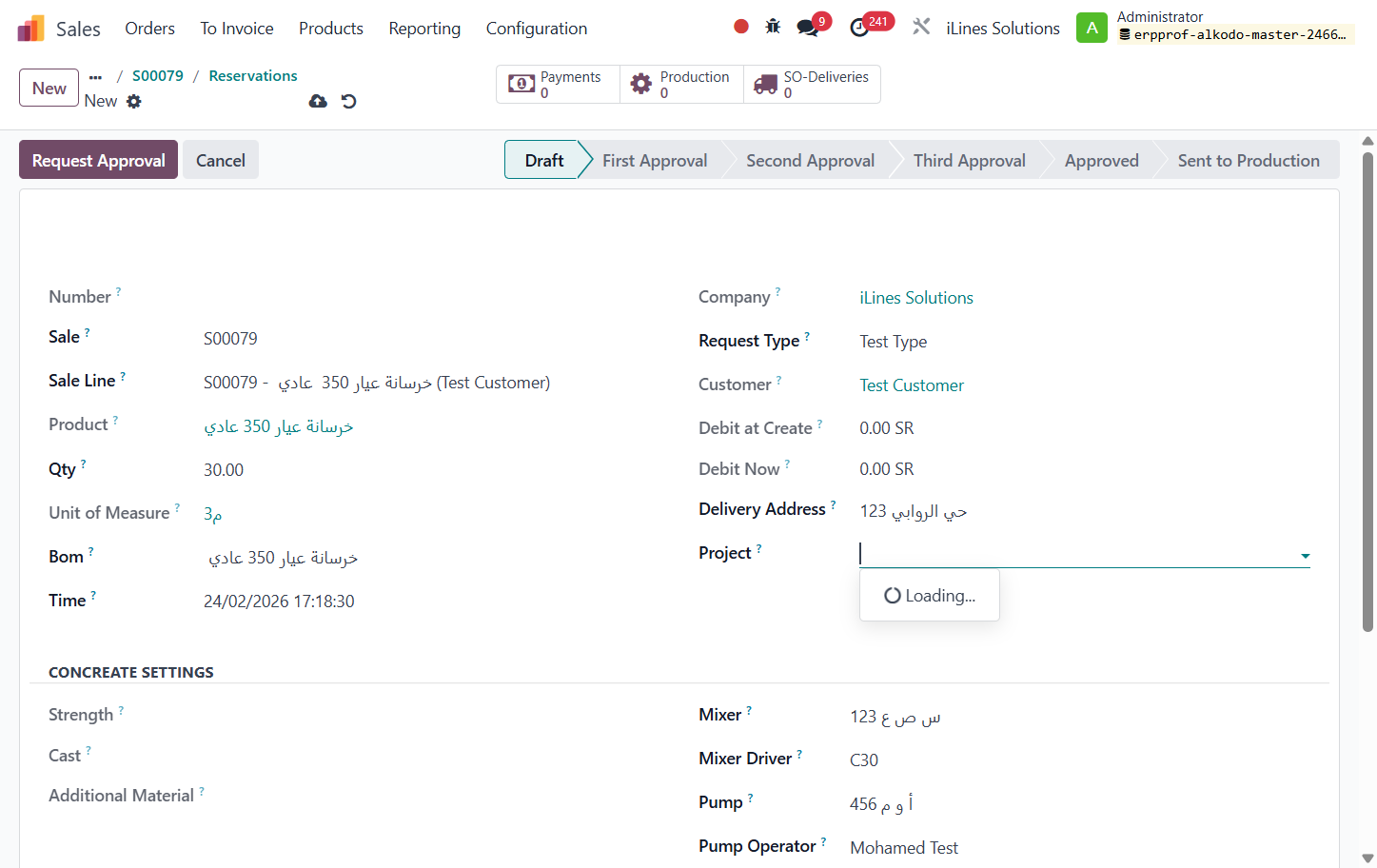Viewport: 1377px width, 868px height.
Task: Open the iLines Solutions company link
Action: tap(916, 298)
